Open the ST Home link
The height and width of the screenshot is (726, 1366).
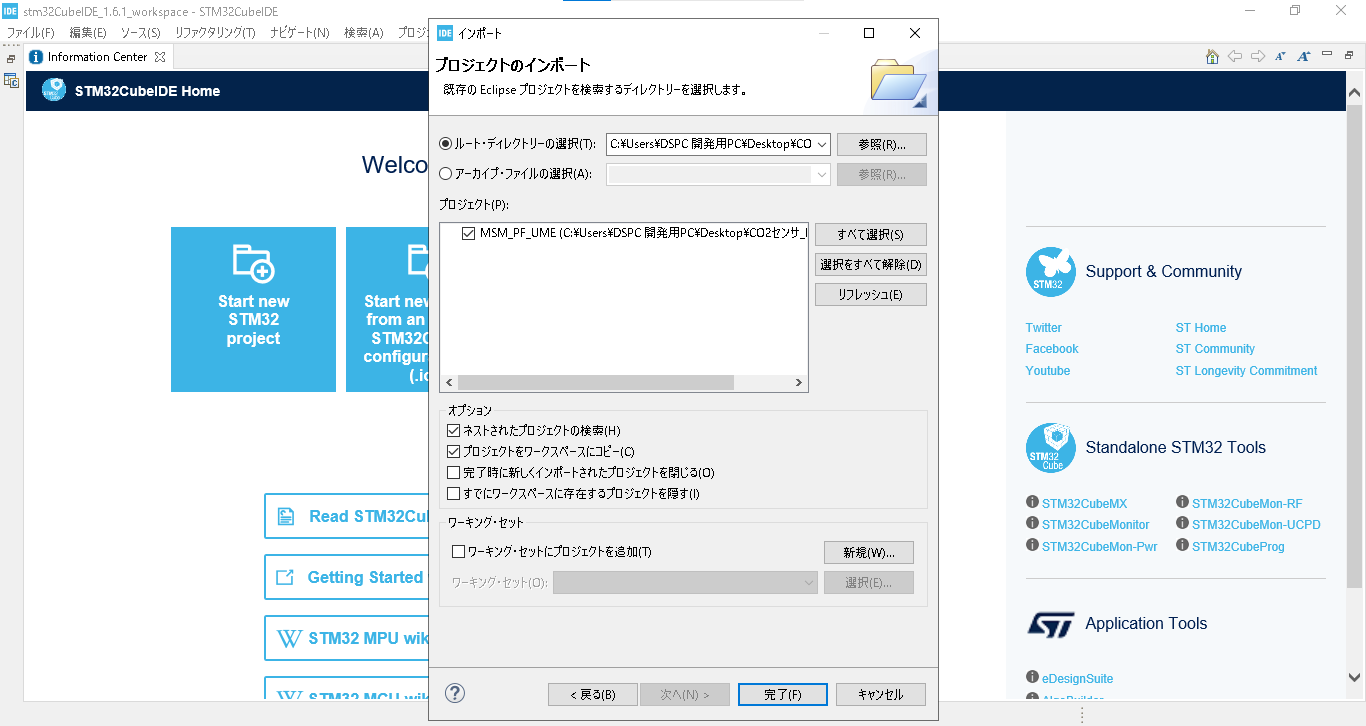pos(1200,328)
